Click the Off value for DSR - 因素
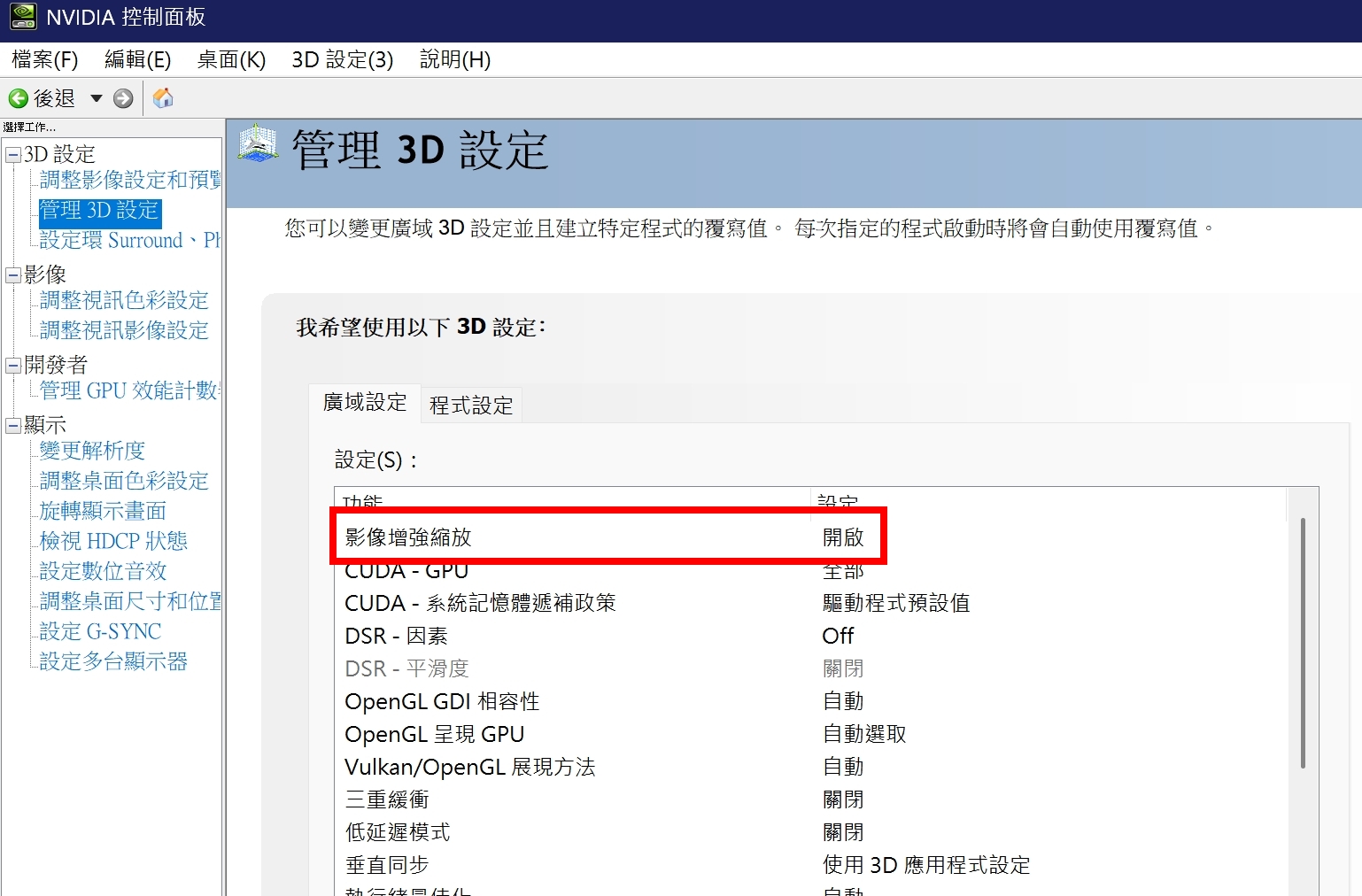Image resolution: width=1362 pixels, height=896 pixels. pos(838,636)
